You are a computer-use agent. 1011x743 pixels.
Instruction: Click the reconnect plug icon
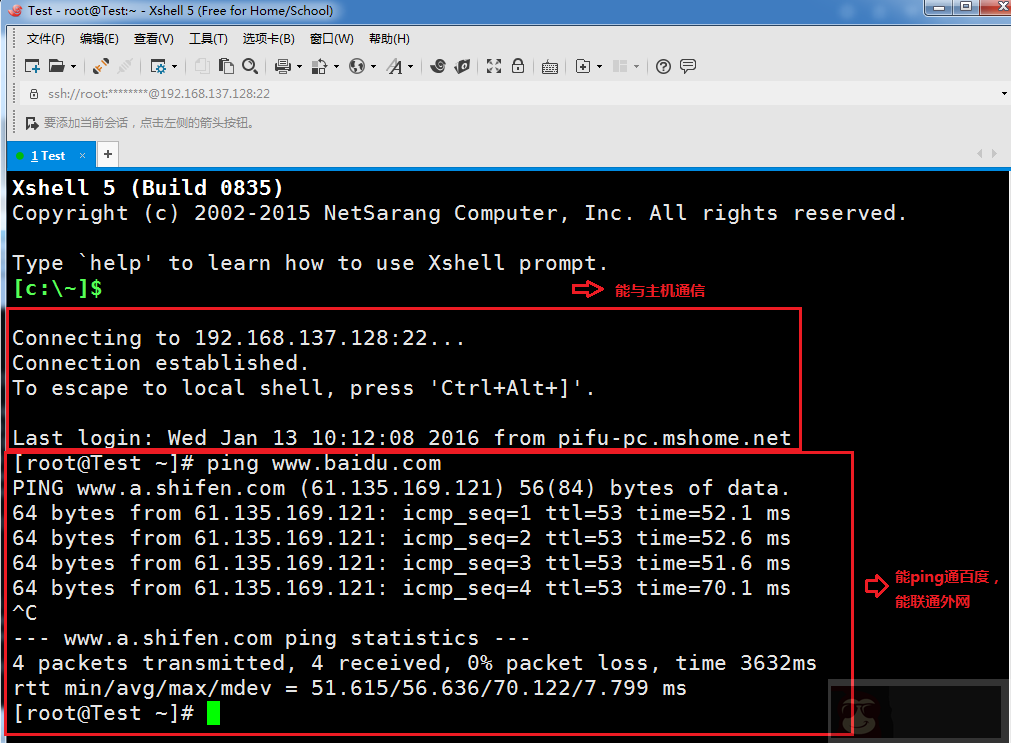click(x=100, y=67)
